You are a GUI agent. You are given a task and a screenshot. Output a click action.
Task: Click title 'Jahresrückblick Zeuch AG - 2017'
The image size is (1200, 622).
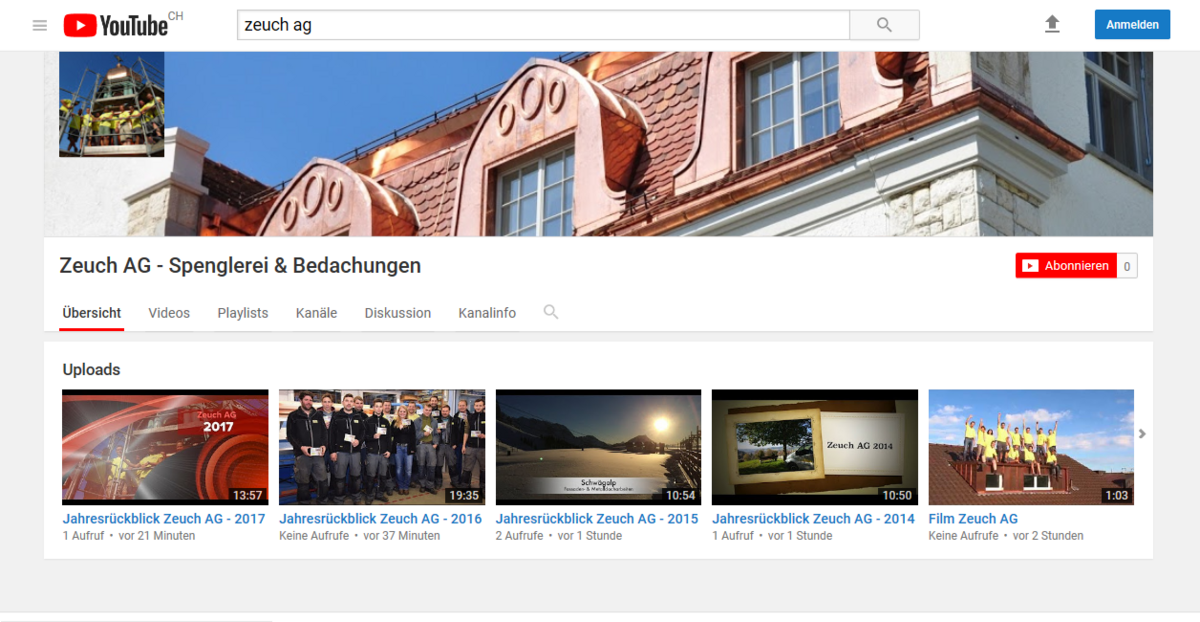(164, 519)
